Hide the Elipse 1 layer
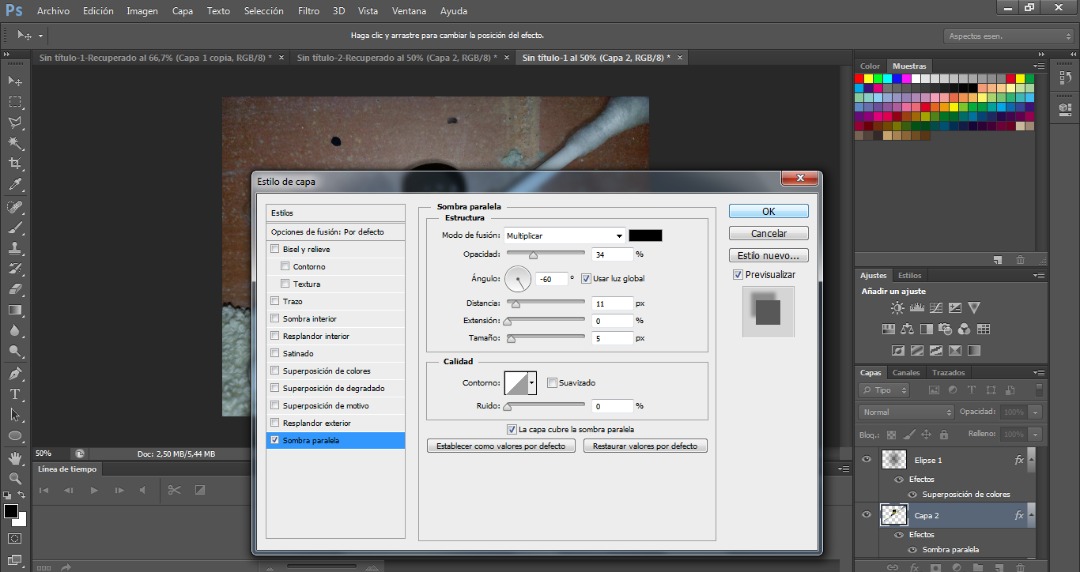Screen dimensions: 1080x572 (866, 460)
